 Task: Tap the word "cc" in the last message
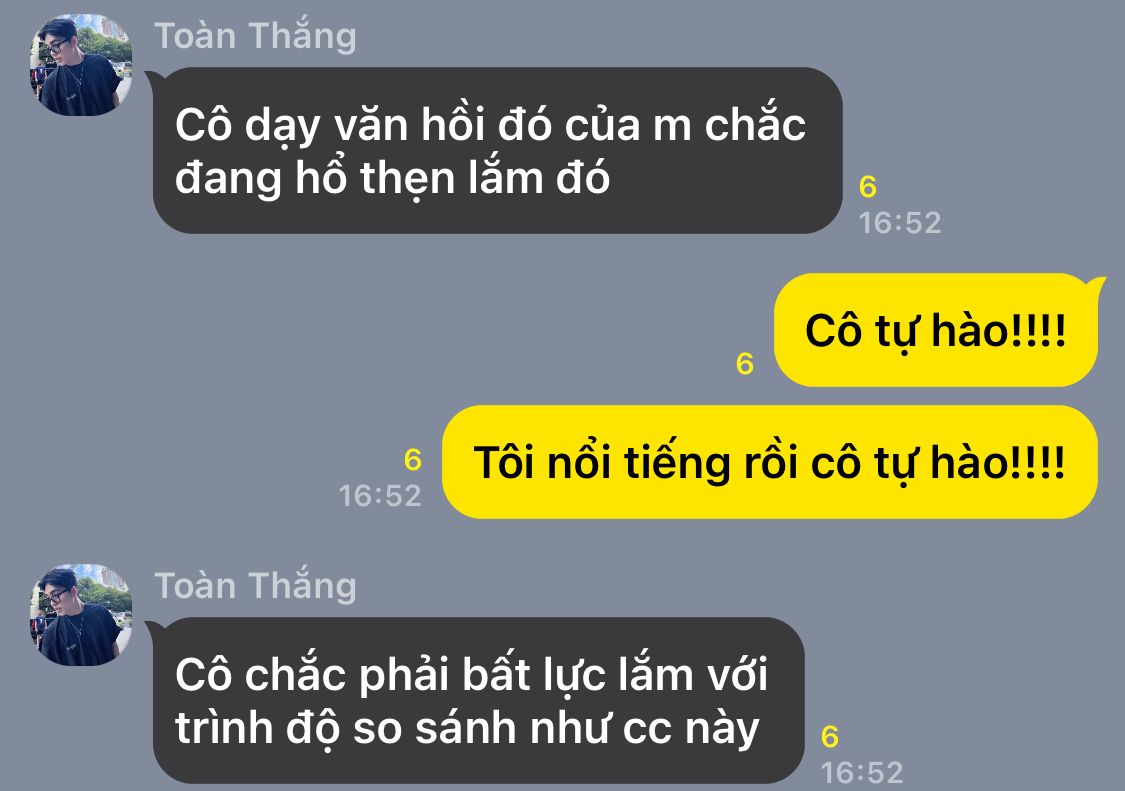(648, 729)
